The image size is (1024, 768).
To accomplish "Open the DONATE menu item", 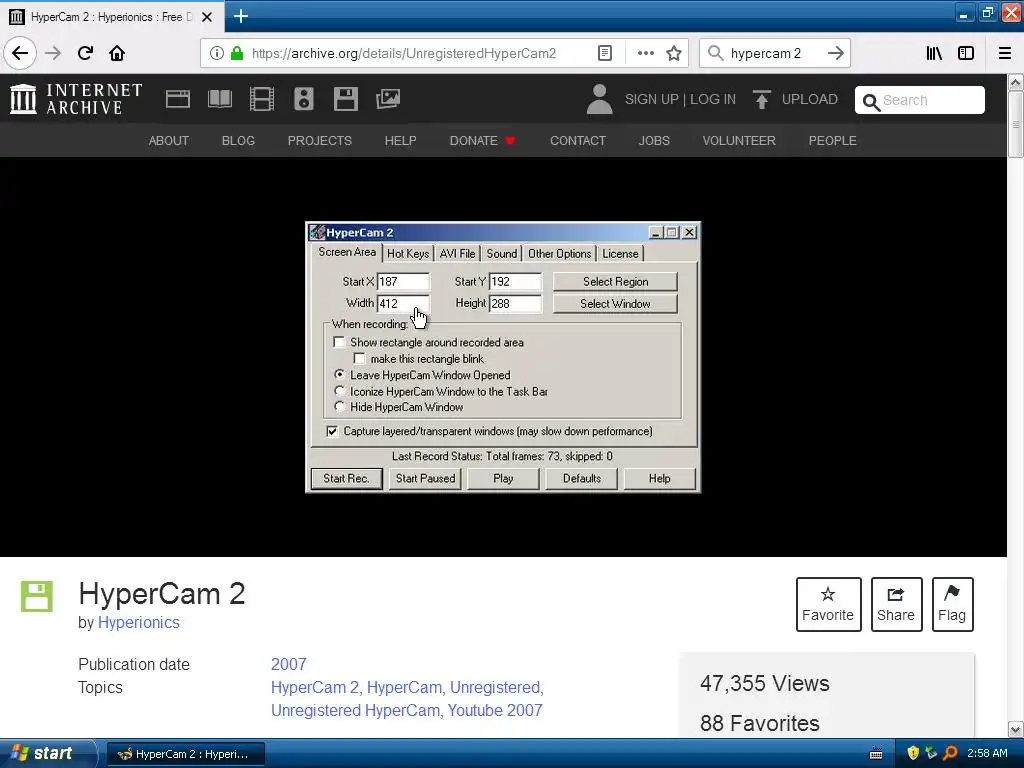I will pos(482,140).
